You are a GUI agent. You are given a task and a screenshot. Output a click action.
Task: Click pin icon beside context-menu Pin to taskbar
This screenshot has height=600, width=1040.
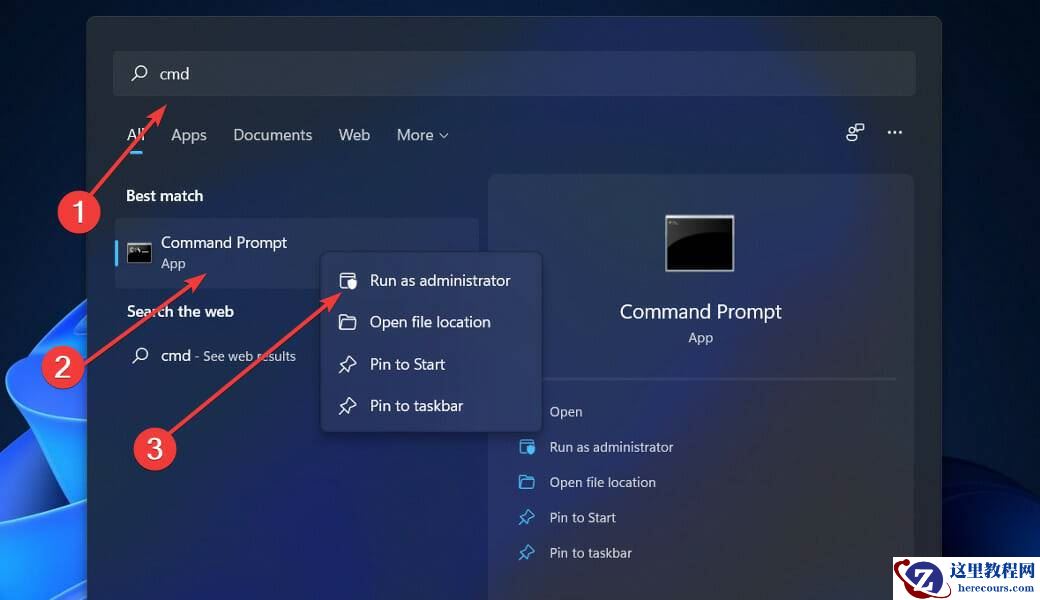tap(348, 406)
